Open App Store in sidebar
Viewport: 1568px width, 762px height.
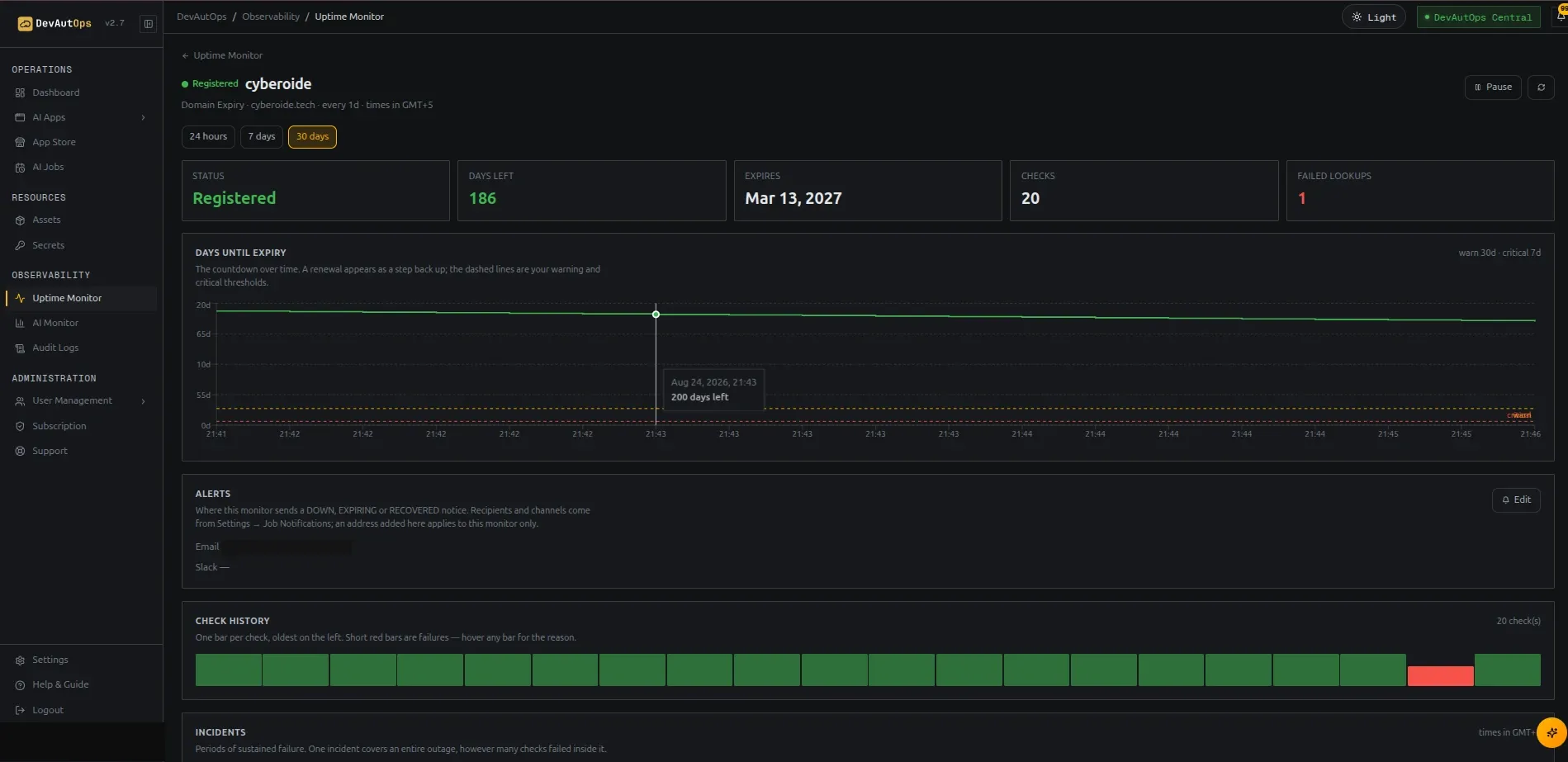coord(54,142)
